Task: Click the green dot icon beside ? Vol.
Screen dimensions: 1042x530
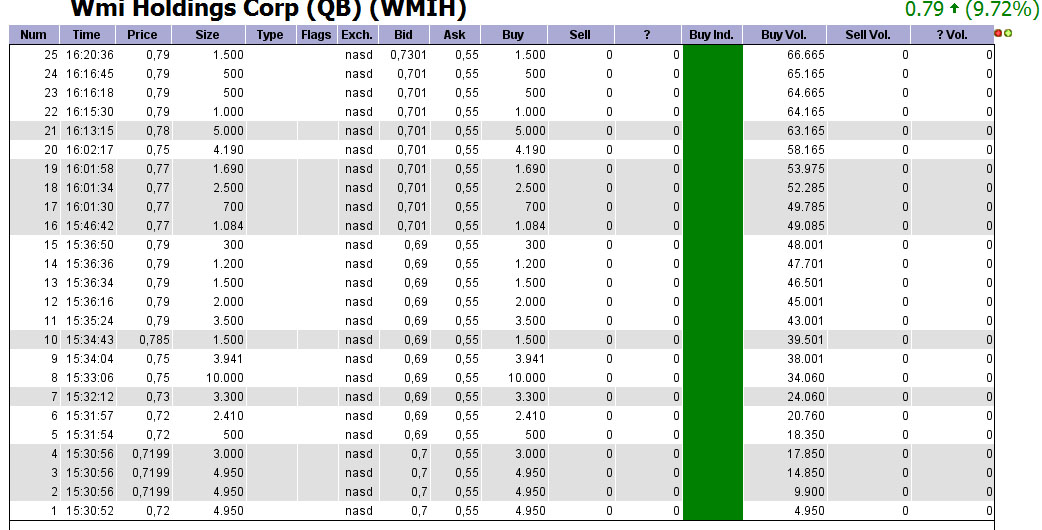Action: [1008, 33]
